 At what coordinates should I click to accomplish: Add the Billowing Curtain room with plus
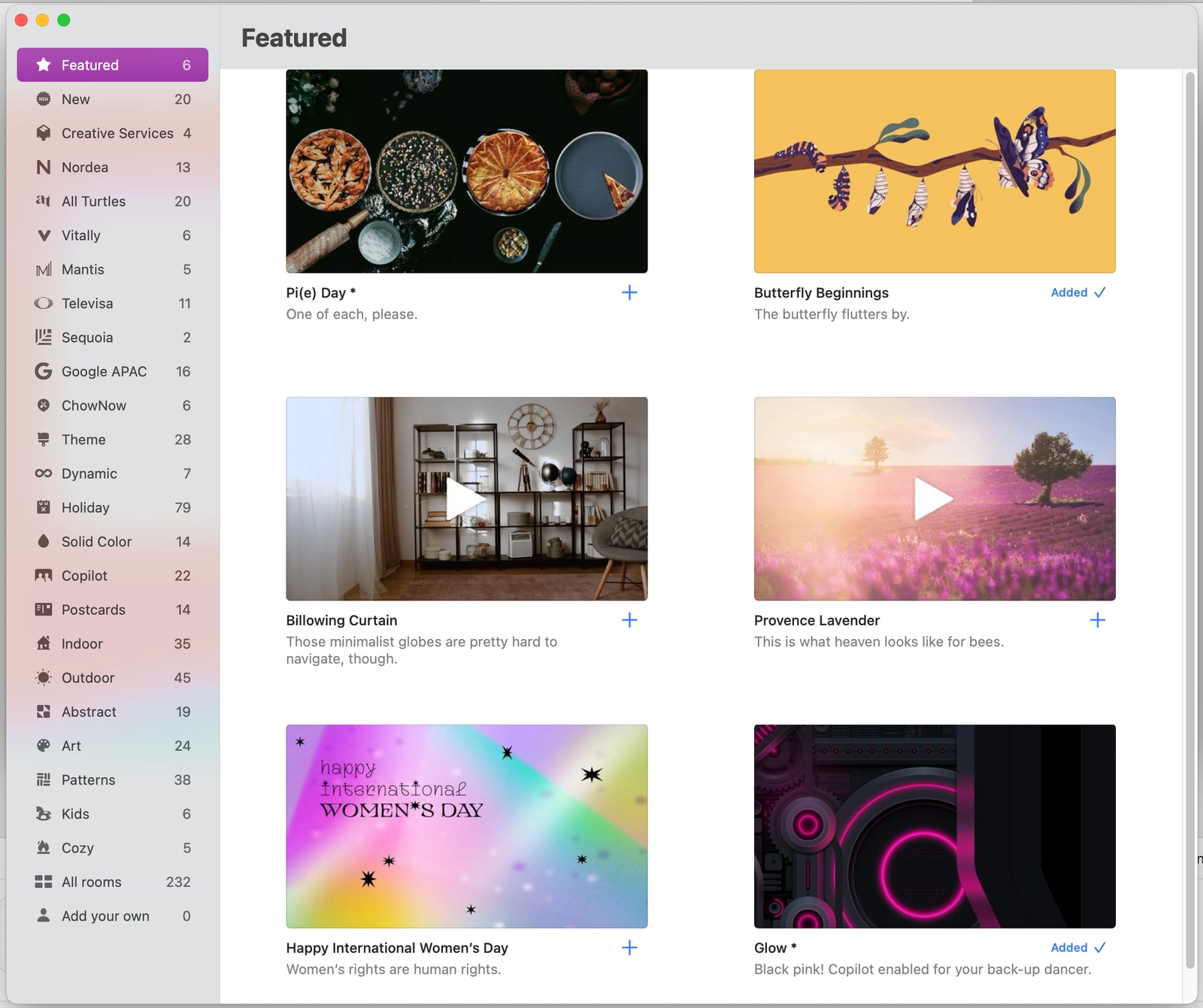tap(629, 620)
